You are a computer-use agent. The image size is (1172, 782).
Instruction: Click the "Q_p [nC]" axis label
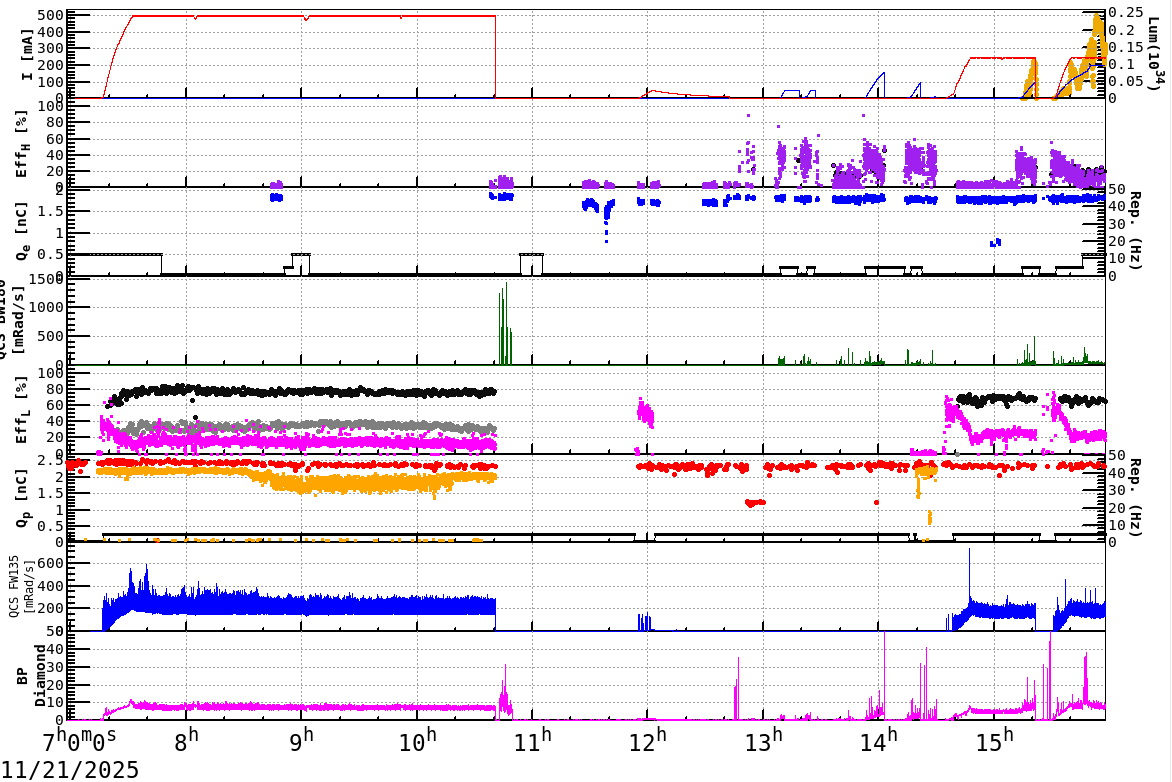pyautogui.click(x=22, y=499)
